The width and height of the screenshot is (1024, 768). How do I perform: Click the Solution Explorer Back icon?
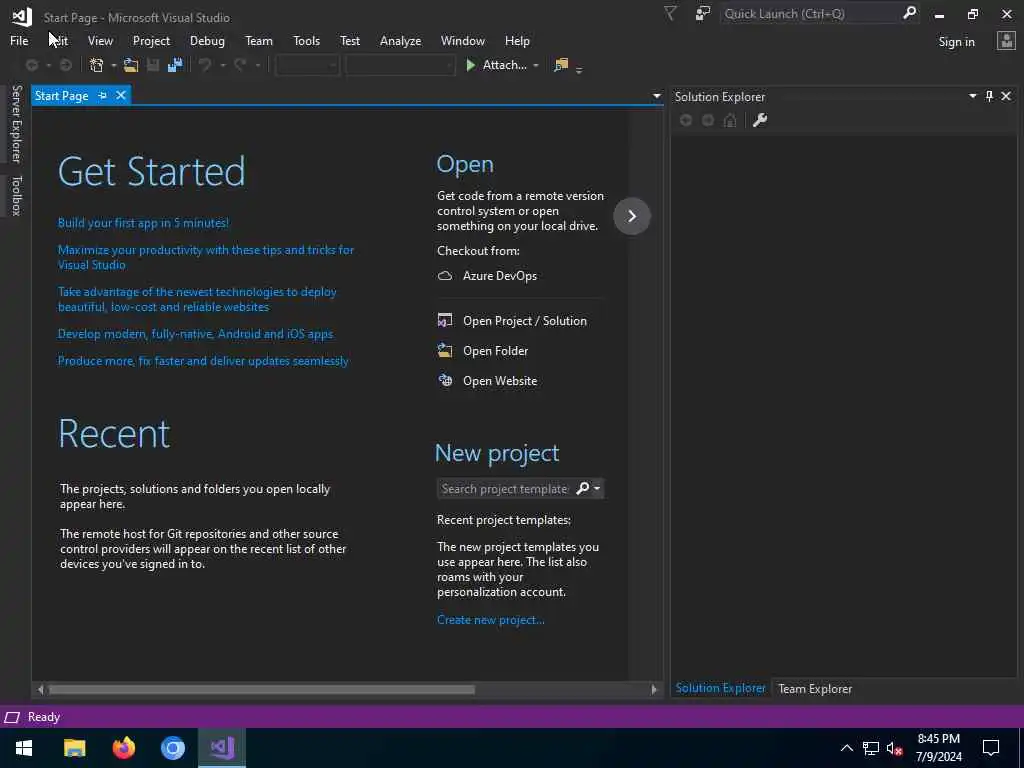[686, 120]
